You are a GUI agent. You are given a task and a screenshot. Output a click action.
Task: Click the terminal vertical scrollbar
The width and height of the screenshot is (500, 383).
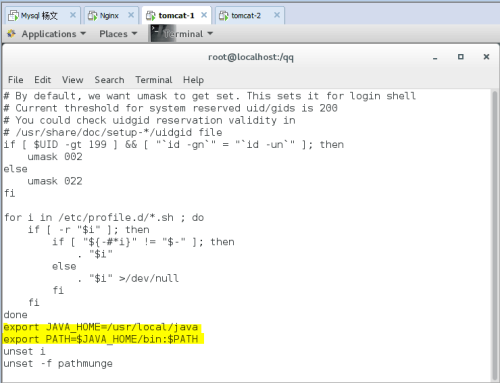tap(495, 235)
